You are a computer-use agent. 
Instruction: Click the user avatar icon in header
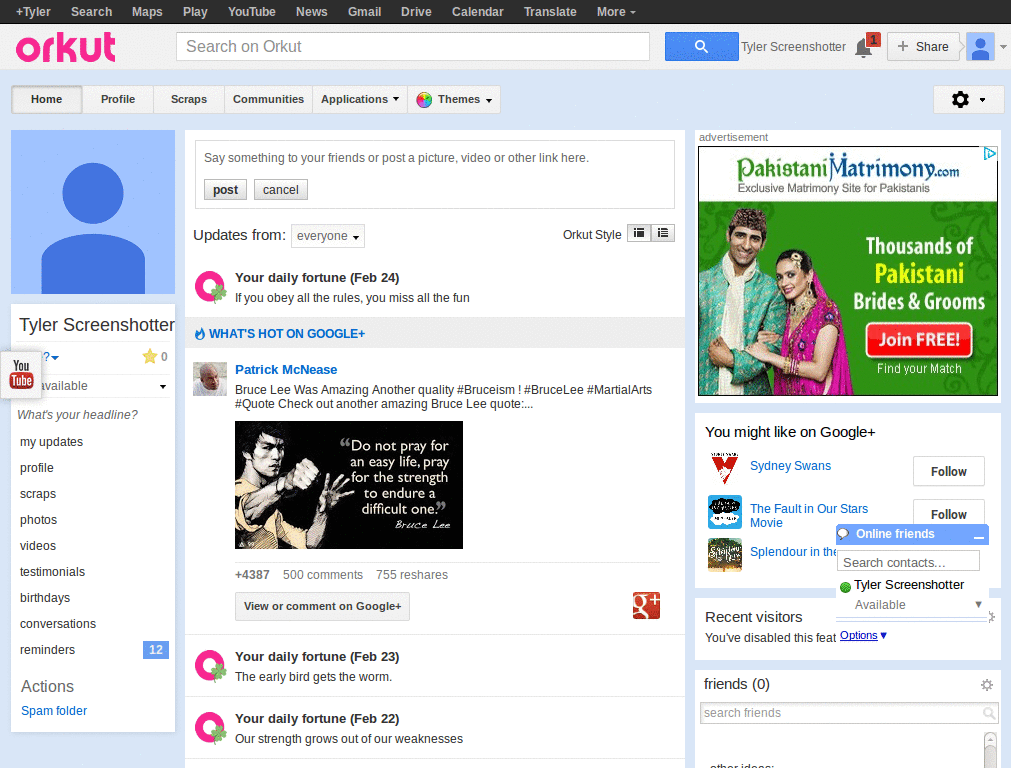(x=980, y=47)
